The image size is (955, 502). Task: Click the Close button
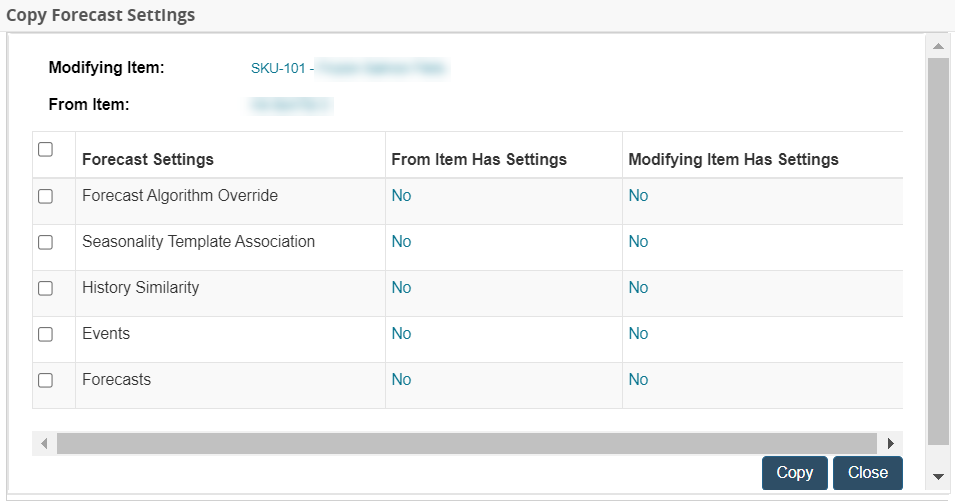pos(867,473)
